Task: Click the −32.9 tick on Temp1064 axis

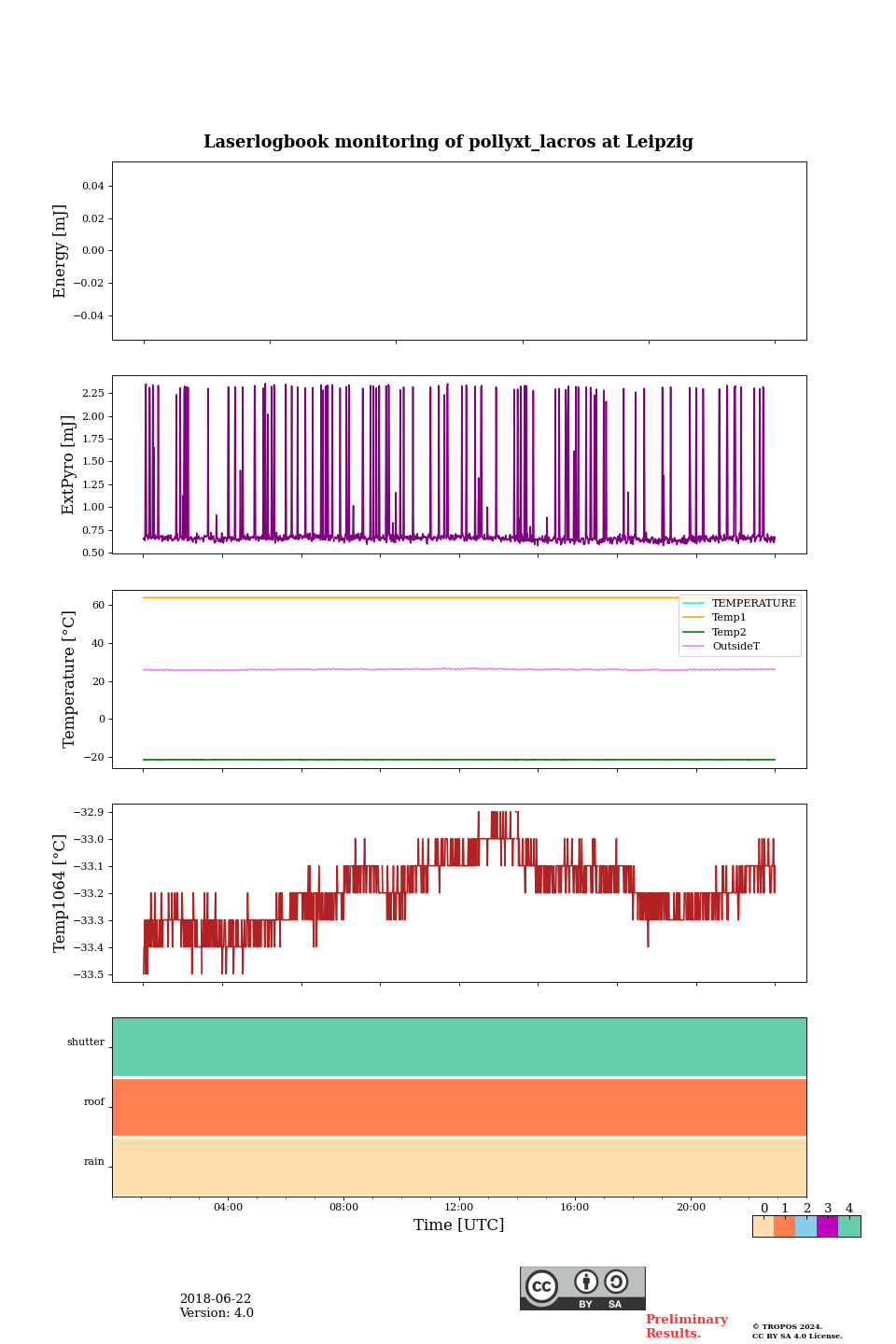Action: click(x=89, y=812)
